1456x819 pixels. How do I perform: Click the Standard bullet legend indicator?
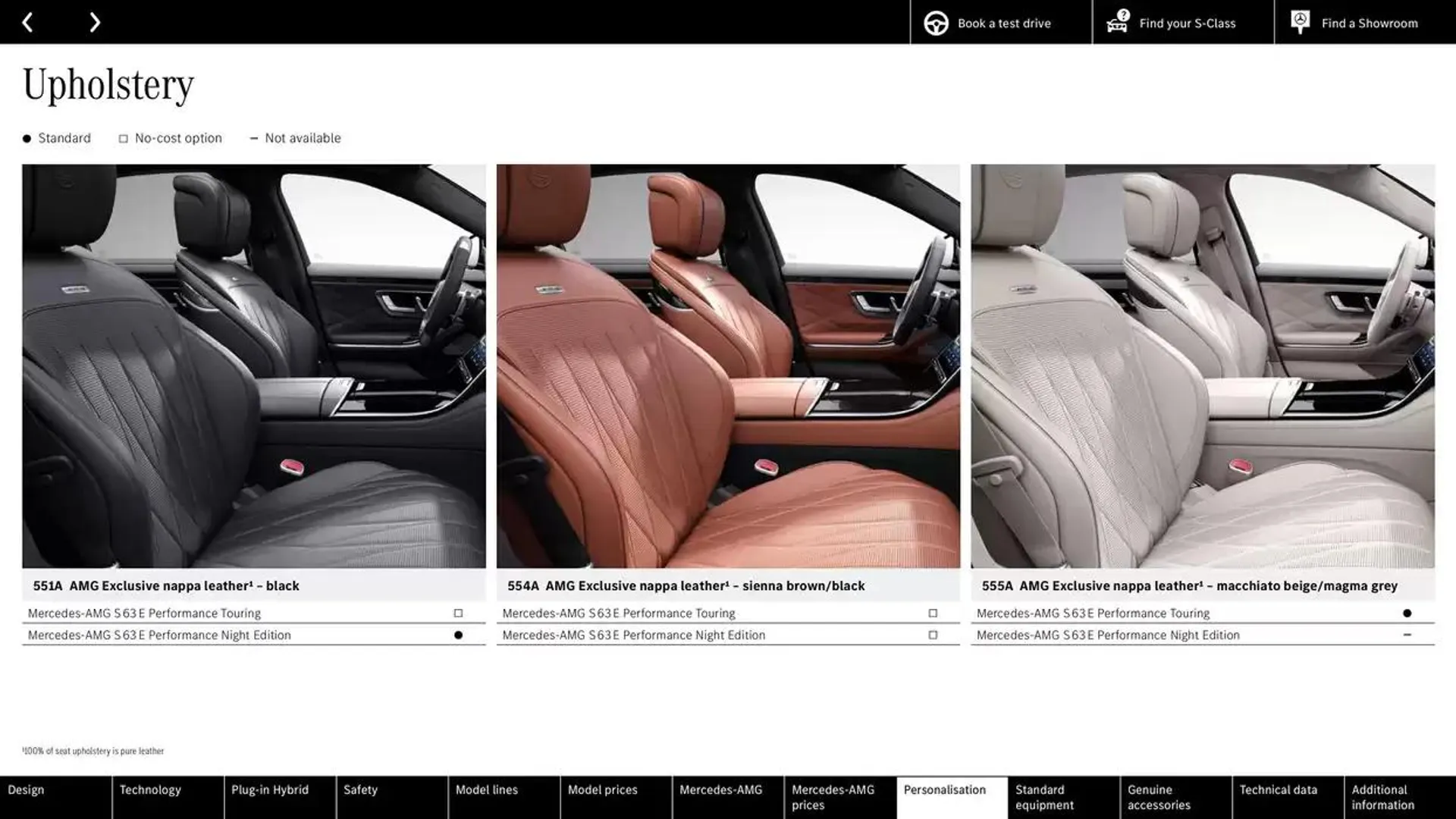[x=26, y=137]
